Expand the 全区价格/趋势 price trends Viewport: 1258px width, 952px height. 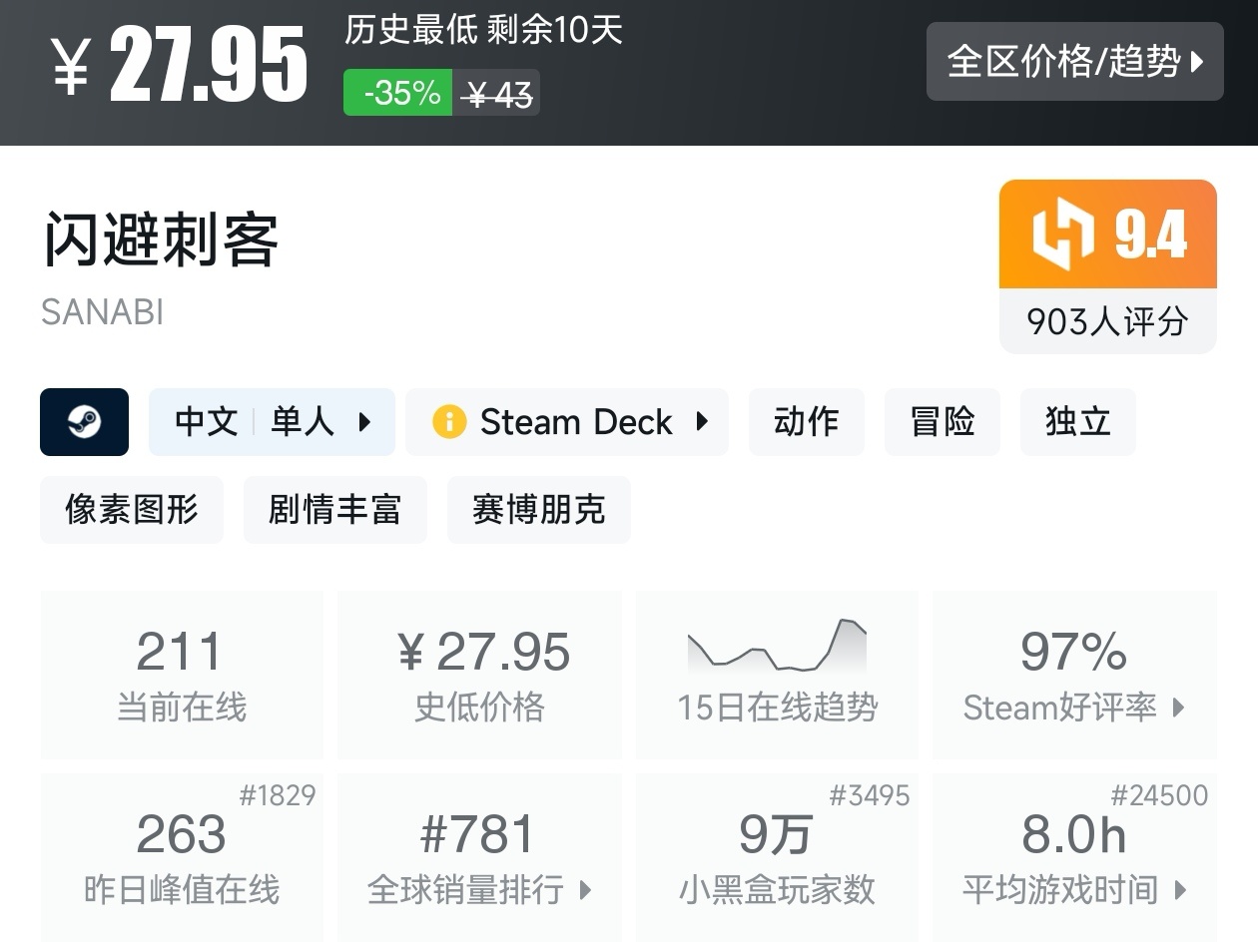coord(1074,62)
